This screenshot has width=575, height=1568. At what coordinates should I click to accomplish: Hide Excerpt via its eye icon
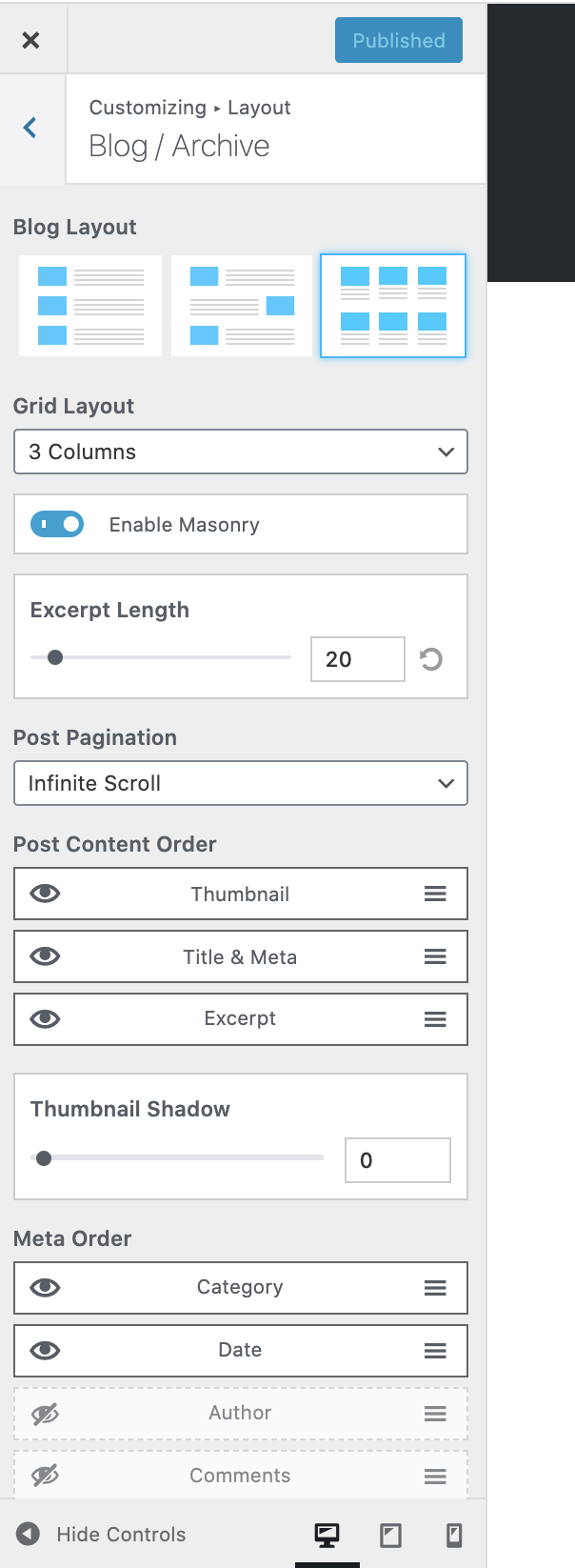tap(45, 1019)
